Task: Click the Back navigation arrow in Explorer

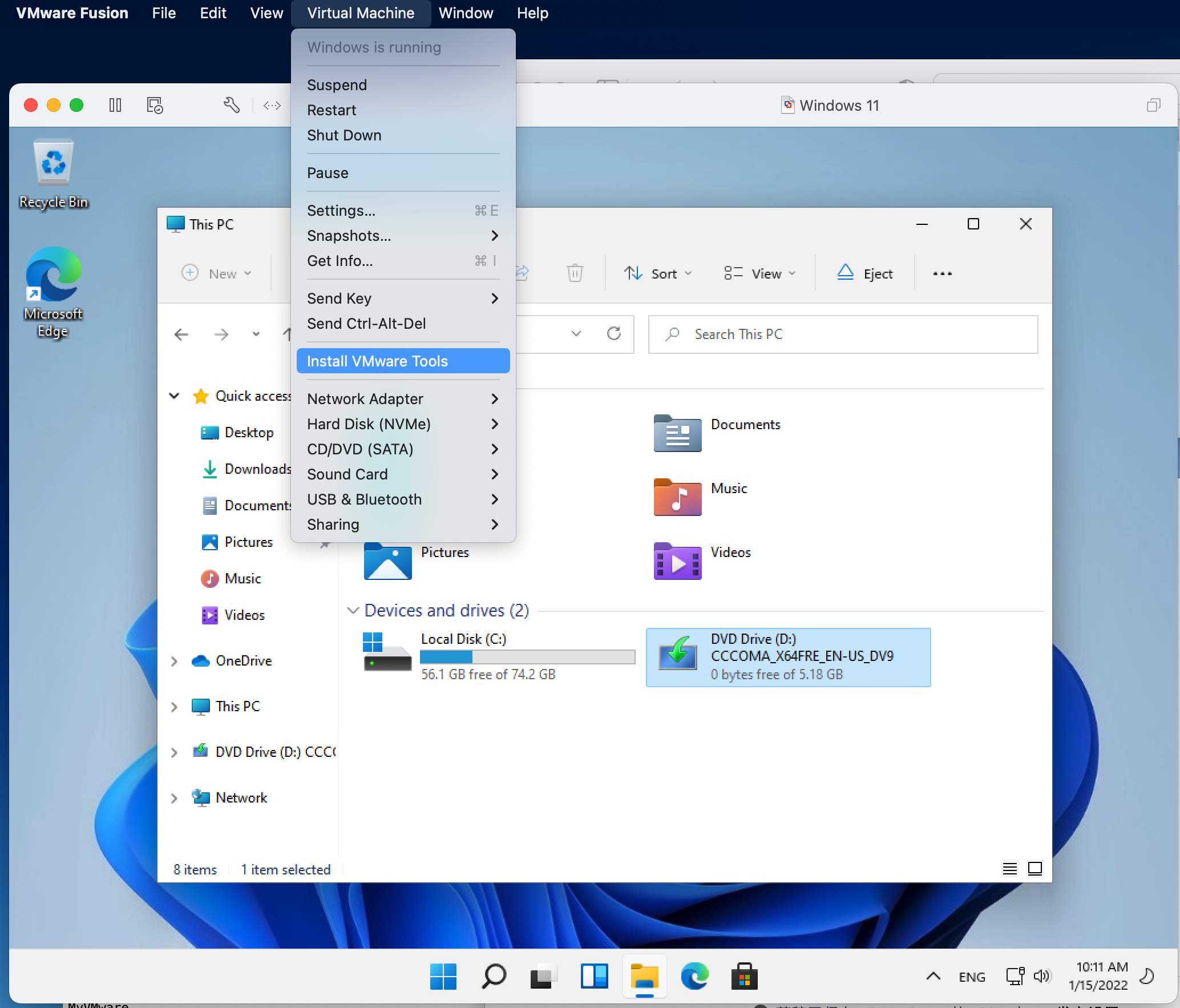Action: [x=182, y=333]
